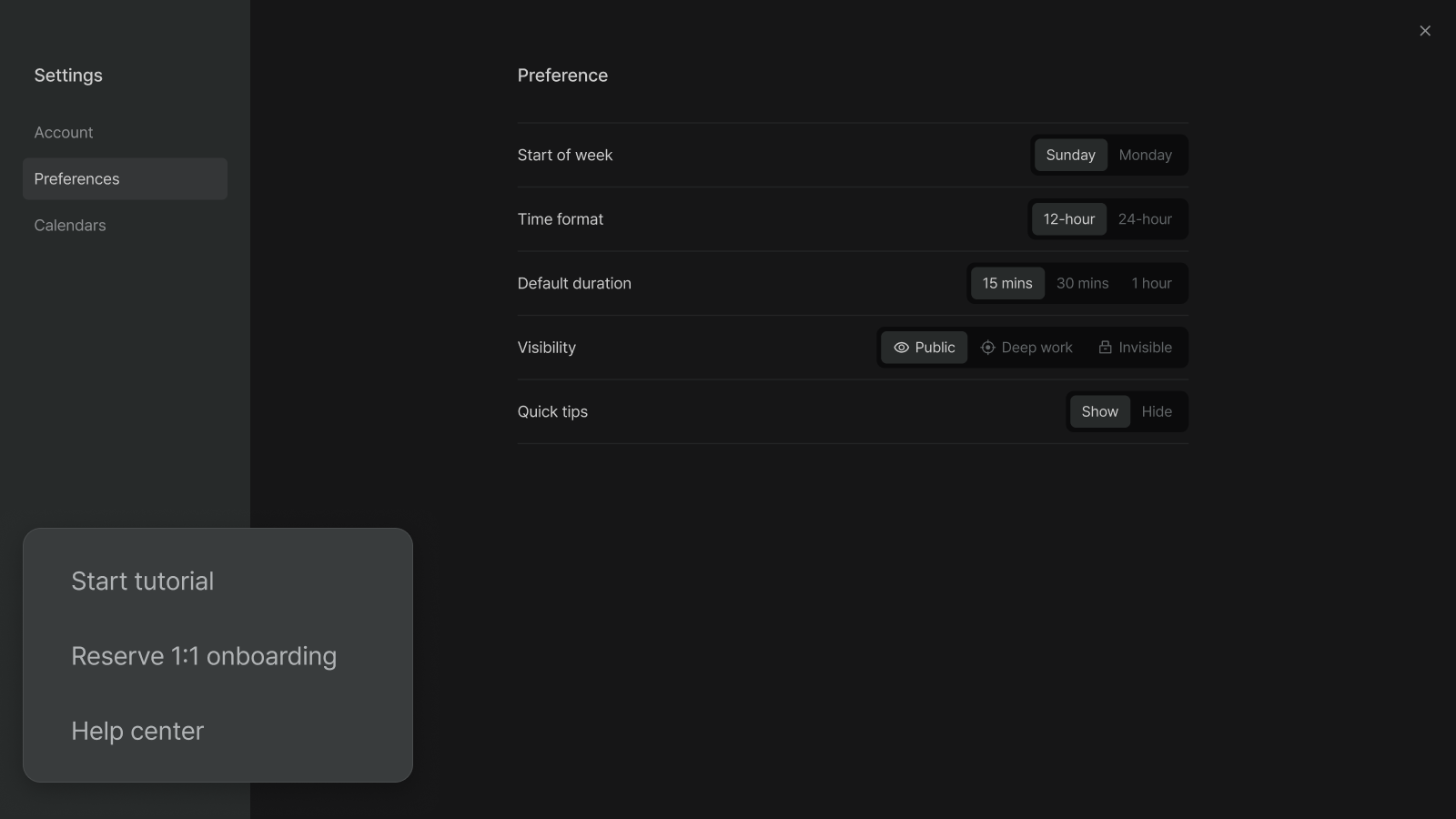Click the Start of week label
Screen dimensions: 1456x819
565,156
